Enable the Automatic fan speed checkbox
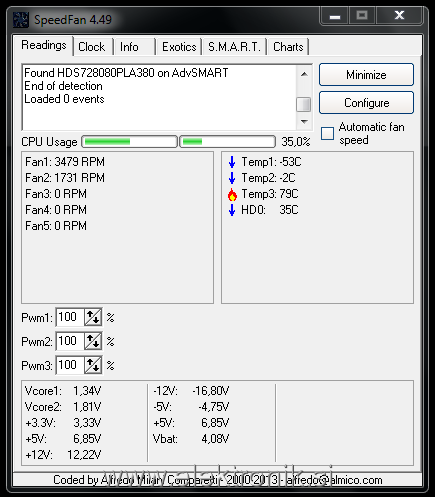The width and height of the screenshot is (435, 497). [327, 133]
